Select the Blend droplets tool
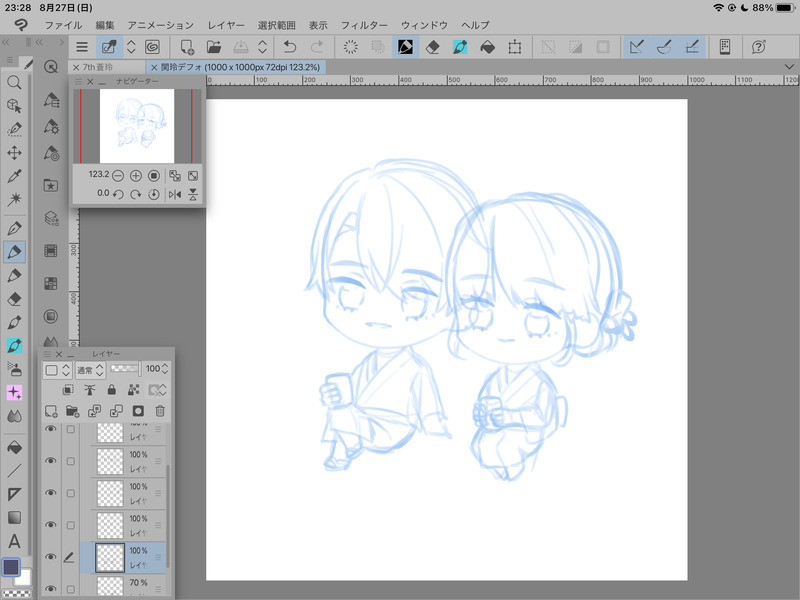 point(14,416)
